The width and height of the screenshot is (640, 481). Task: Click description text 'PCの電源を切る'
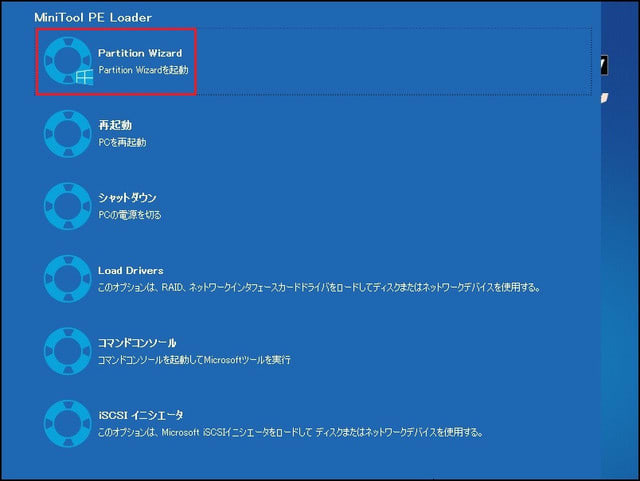129,215
